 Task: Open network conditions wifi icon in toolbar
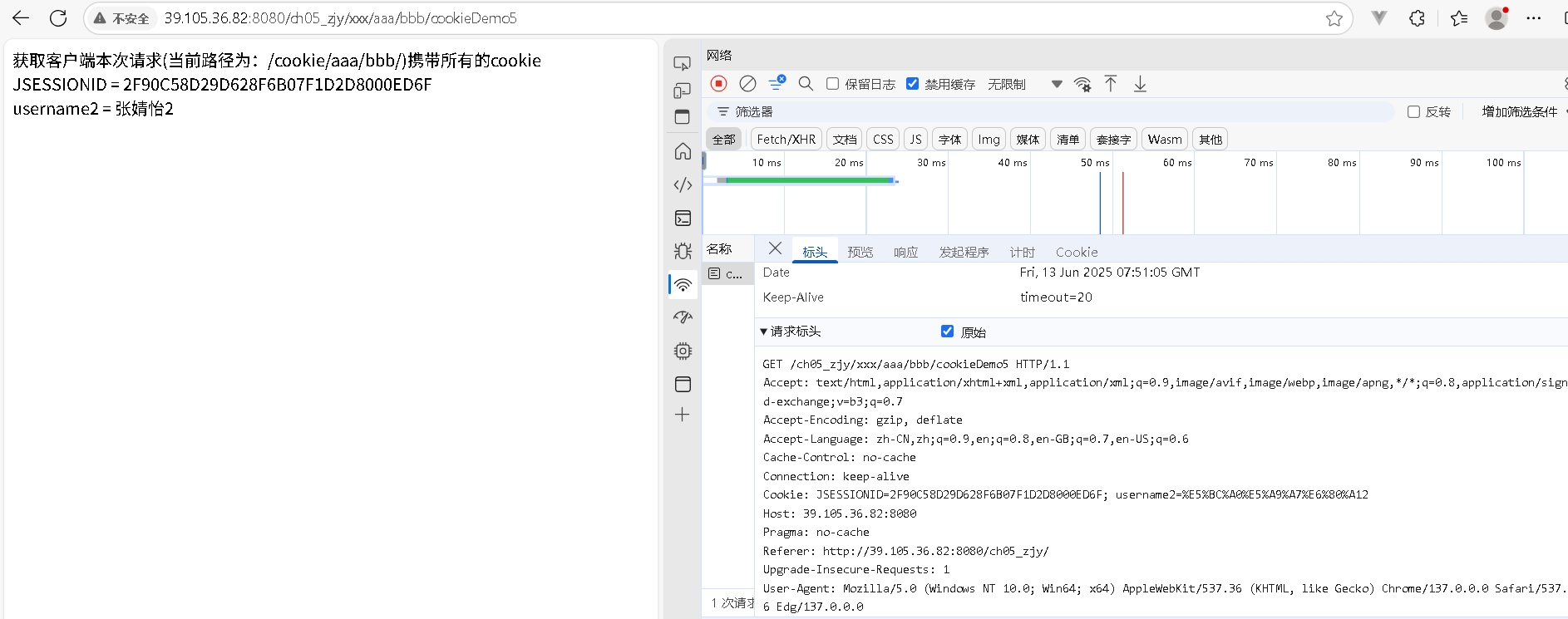1082,84
